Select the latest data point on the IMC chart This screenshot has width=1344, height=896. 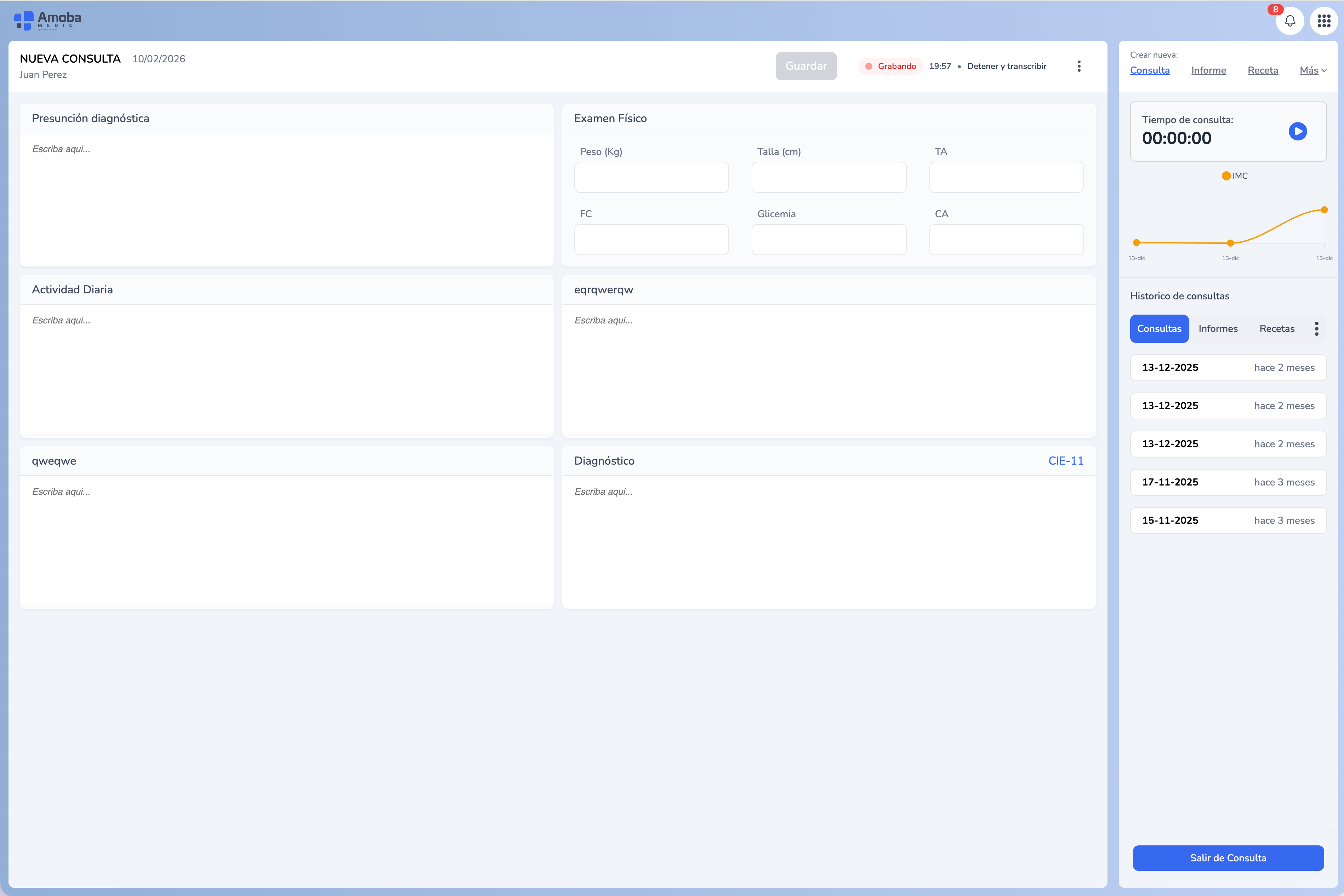[x=1325, y=210]
